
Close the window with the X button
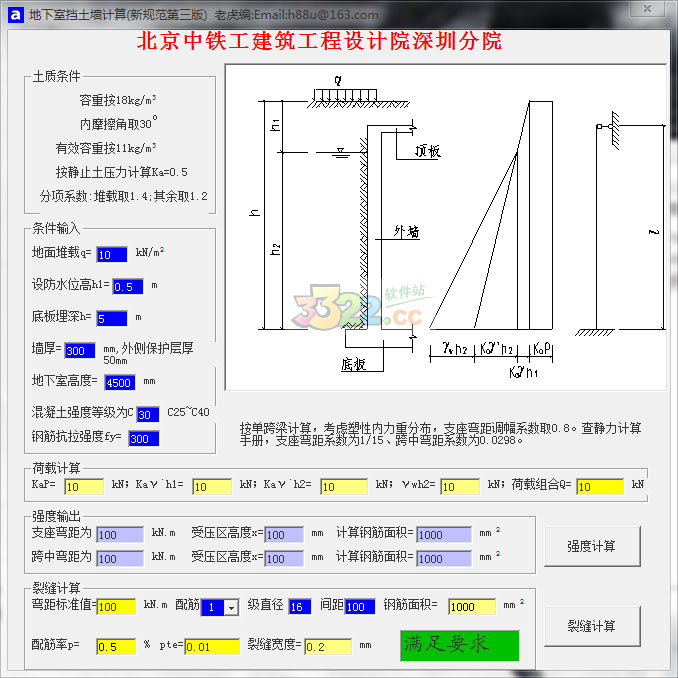pos(647,9)
